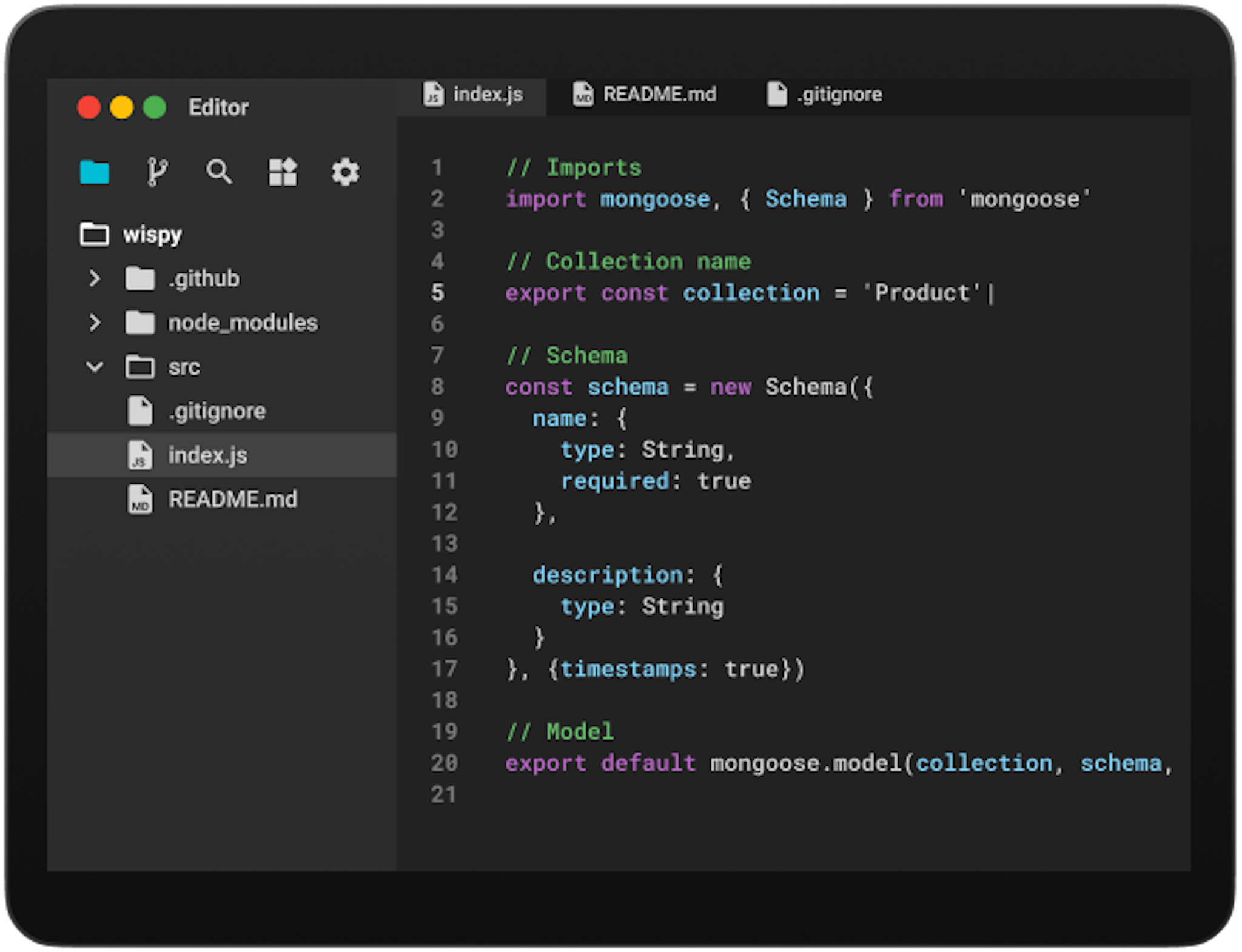Click the .gitignore file icon in sidebar
The width and height of the screenshot is (1242, 952).
pyautogui.click(x=140, y=411)
